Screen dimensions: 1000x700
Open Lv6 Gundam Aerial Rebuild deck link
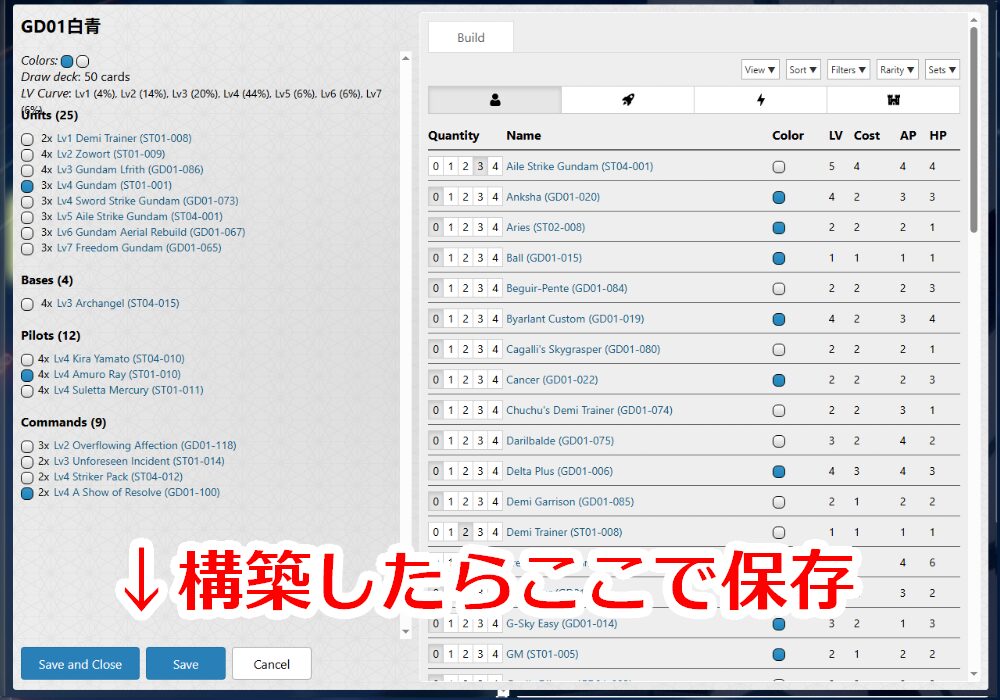click(x=151, y=233)
